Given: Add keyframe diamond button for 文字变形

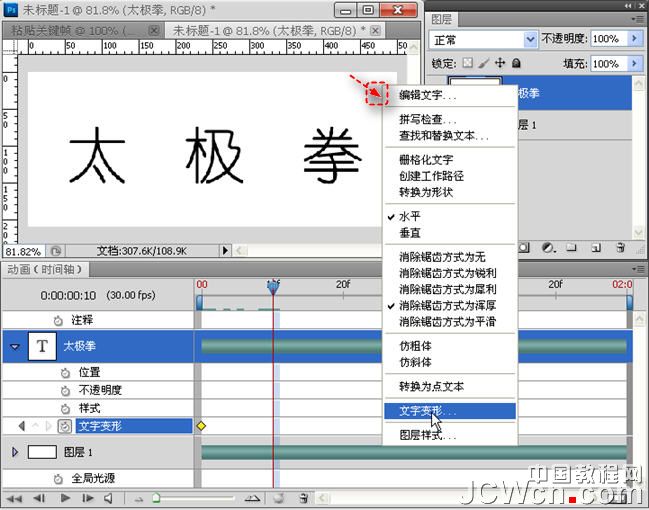Looking at the screenshot, I should tap(36, 426).
